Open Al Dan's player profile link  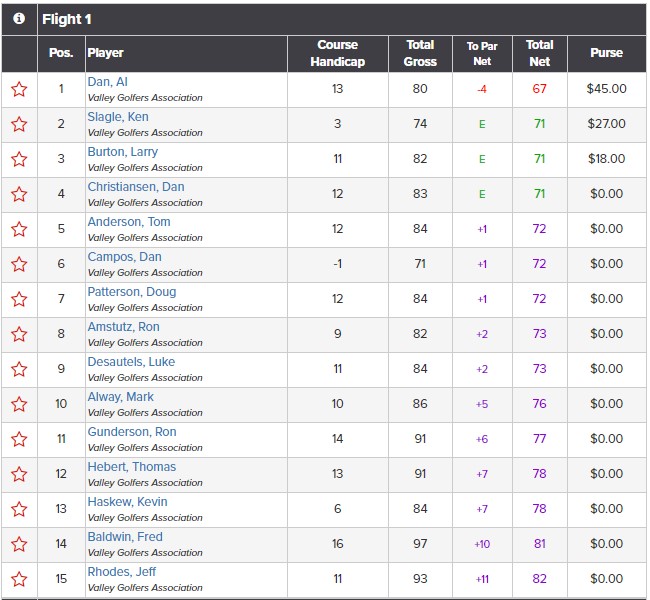107,82
